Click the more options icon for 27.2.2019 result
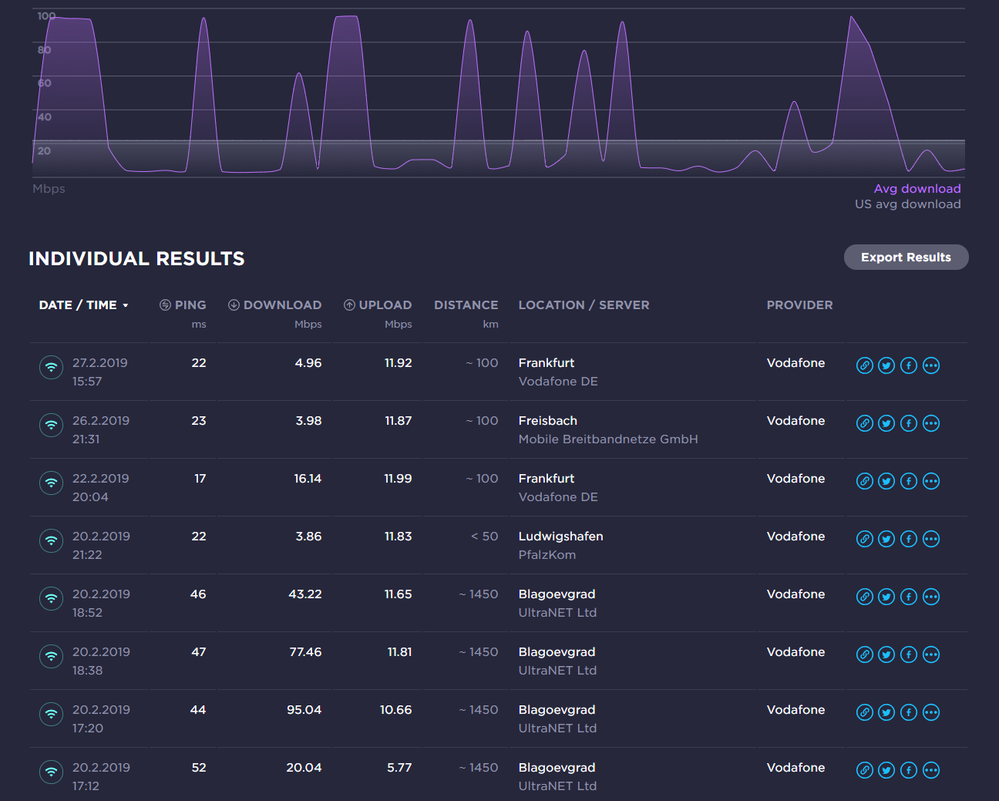 [x=931, y=366]
